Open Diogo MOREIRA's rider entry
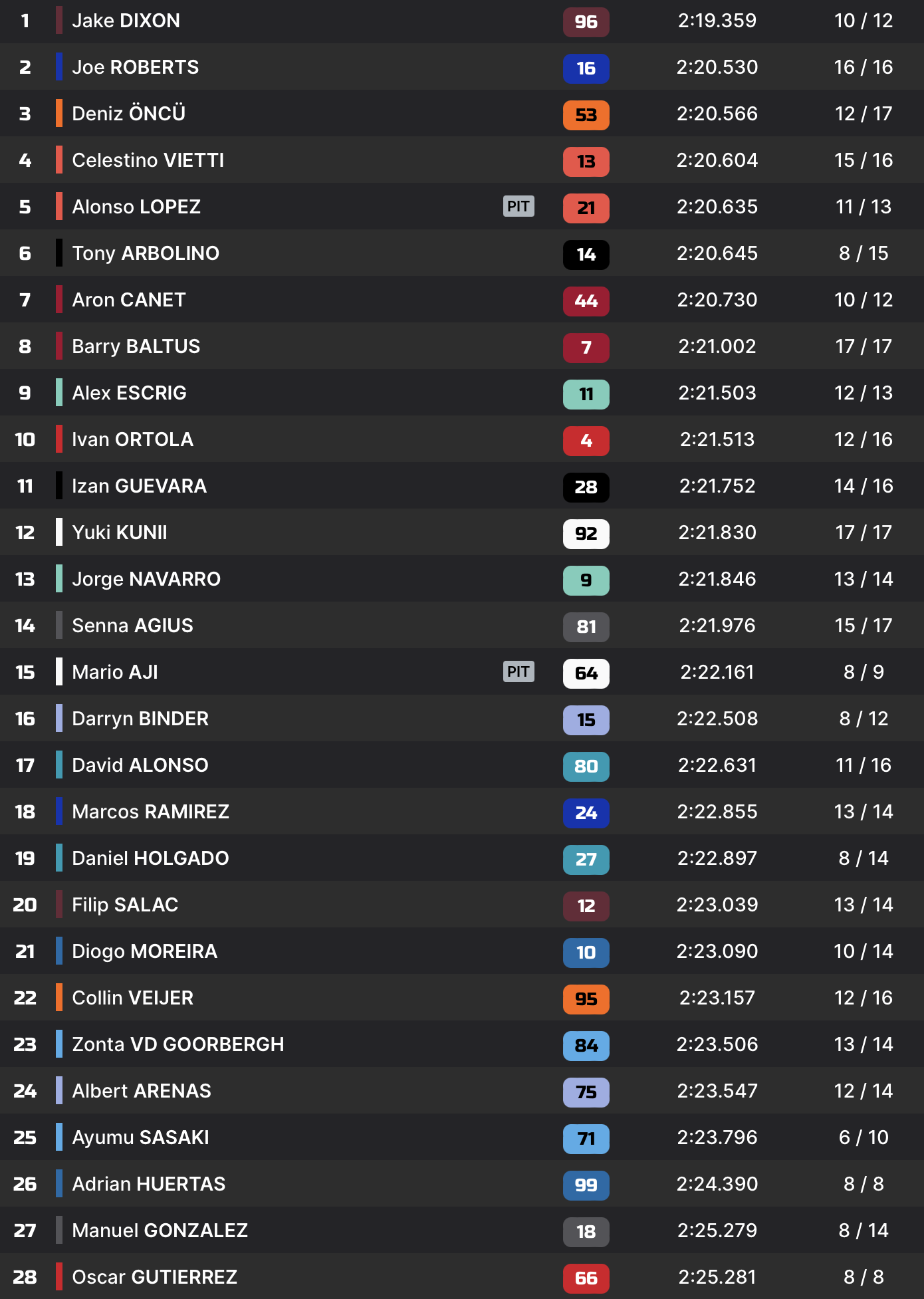 coord(144,951)
